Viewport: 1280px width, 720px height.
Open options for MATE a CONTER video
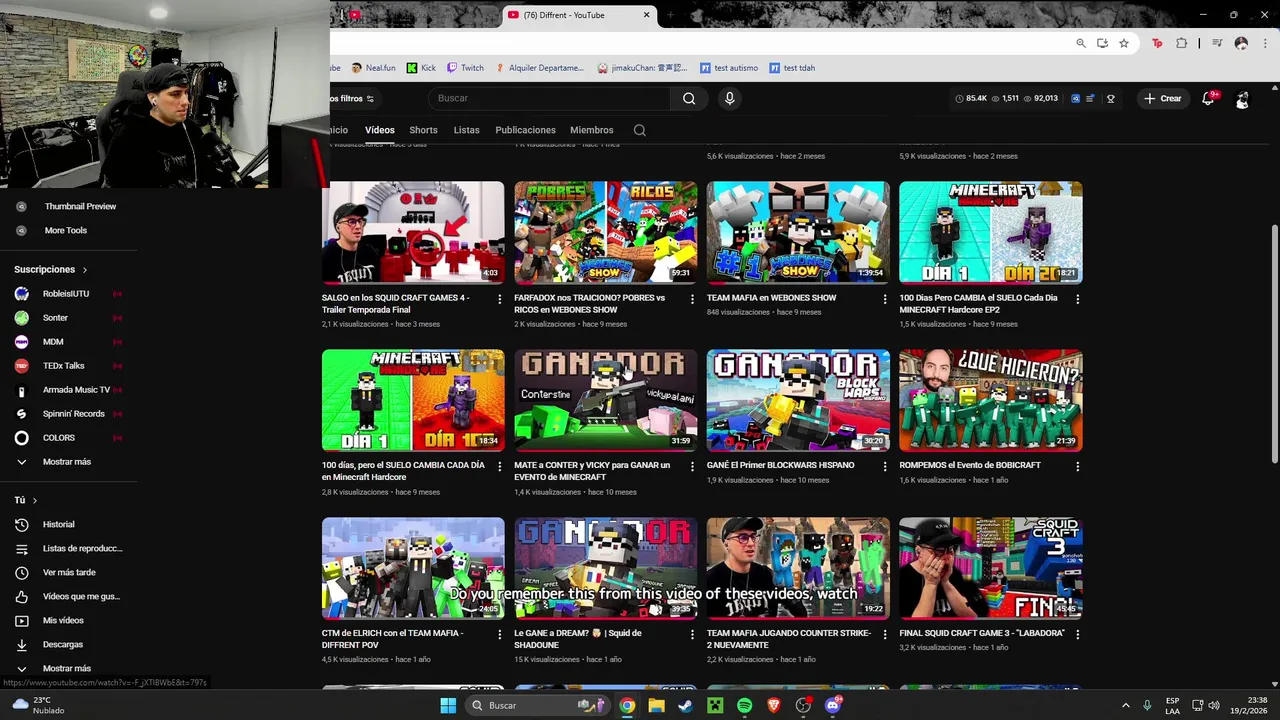point(692,466)
